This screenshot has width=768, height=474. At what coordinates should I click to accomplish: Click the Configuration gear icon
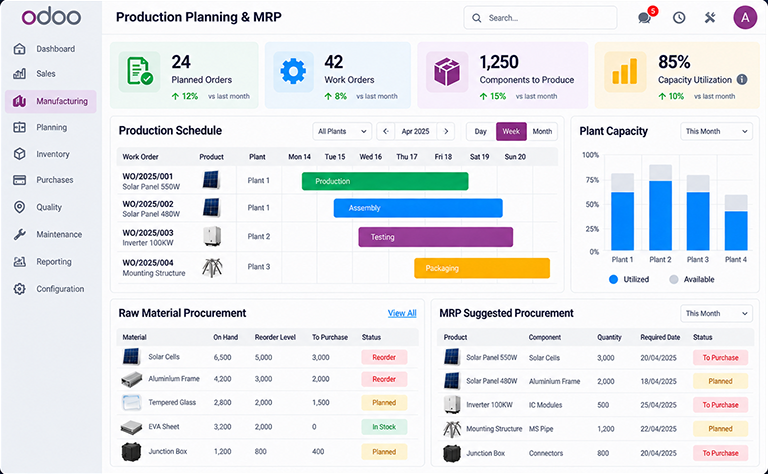tap(19, 289)
